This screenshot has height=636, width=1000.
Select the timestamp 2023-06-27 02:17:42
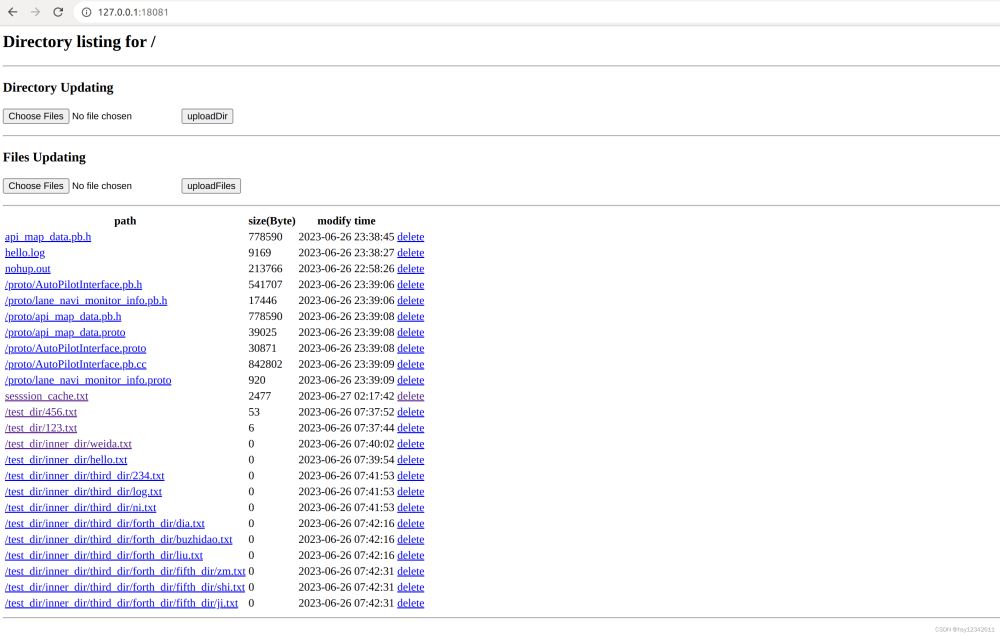point(346,396)
